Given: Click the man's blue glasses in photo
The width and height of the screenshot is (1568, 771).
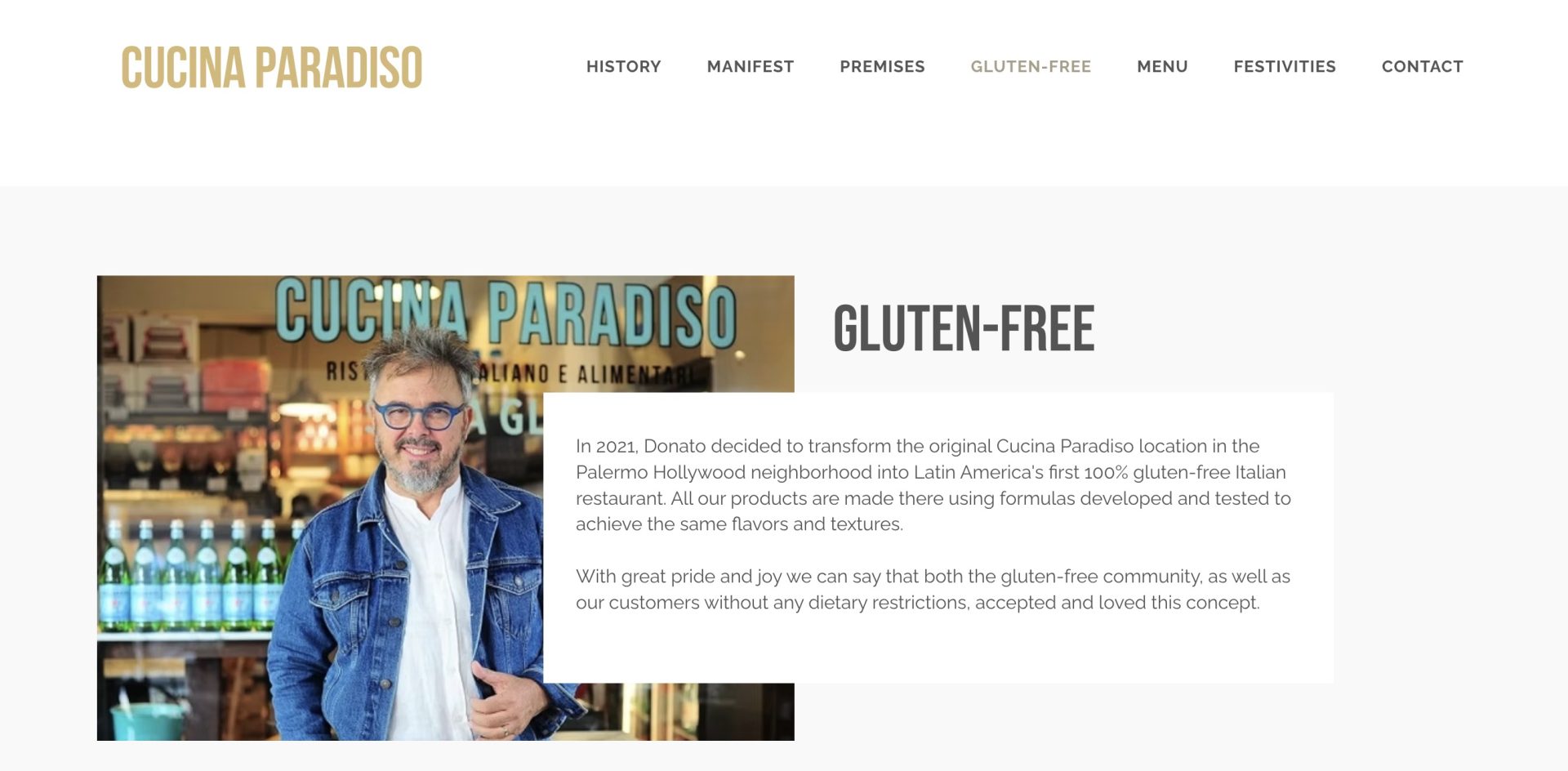Looking at the screenshot, I should tap(418, 415).
